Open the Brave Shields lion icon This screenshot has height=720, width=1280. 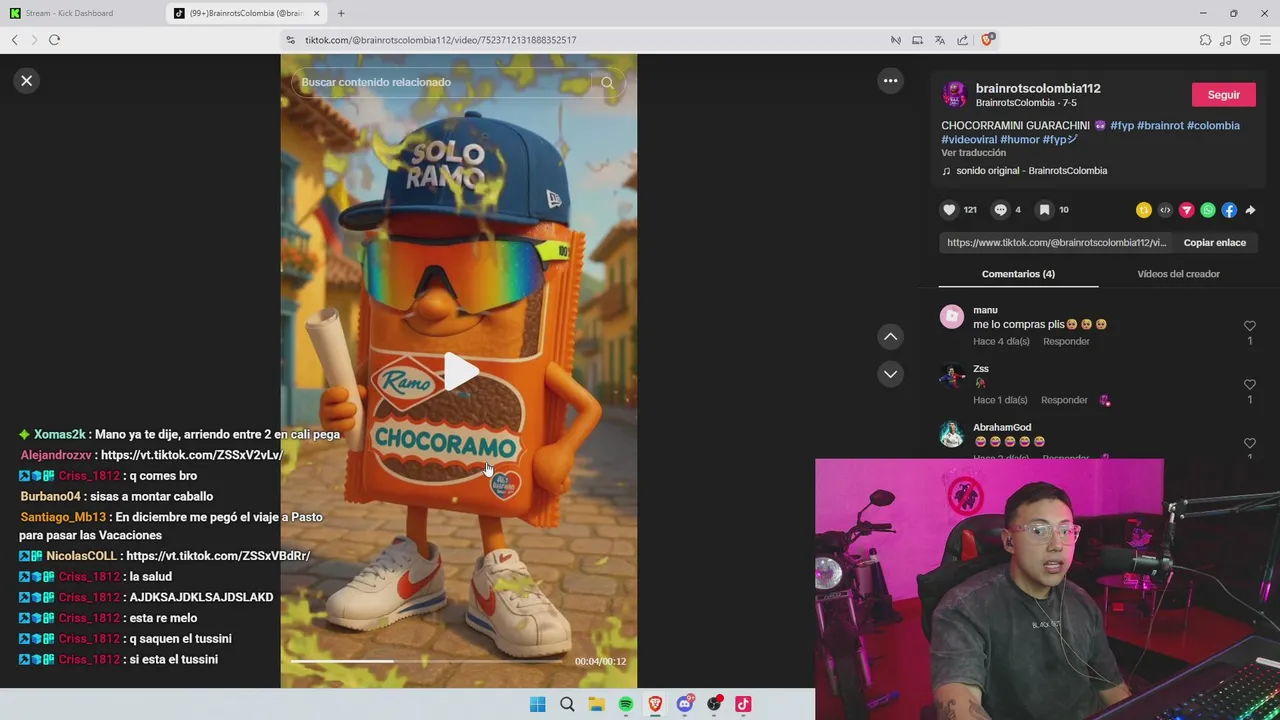987,40
